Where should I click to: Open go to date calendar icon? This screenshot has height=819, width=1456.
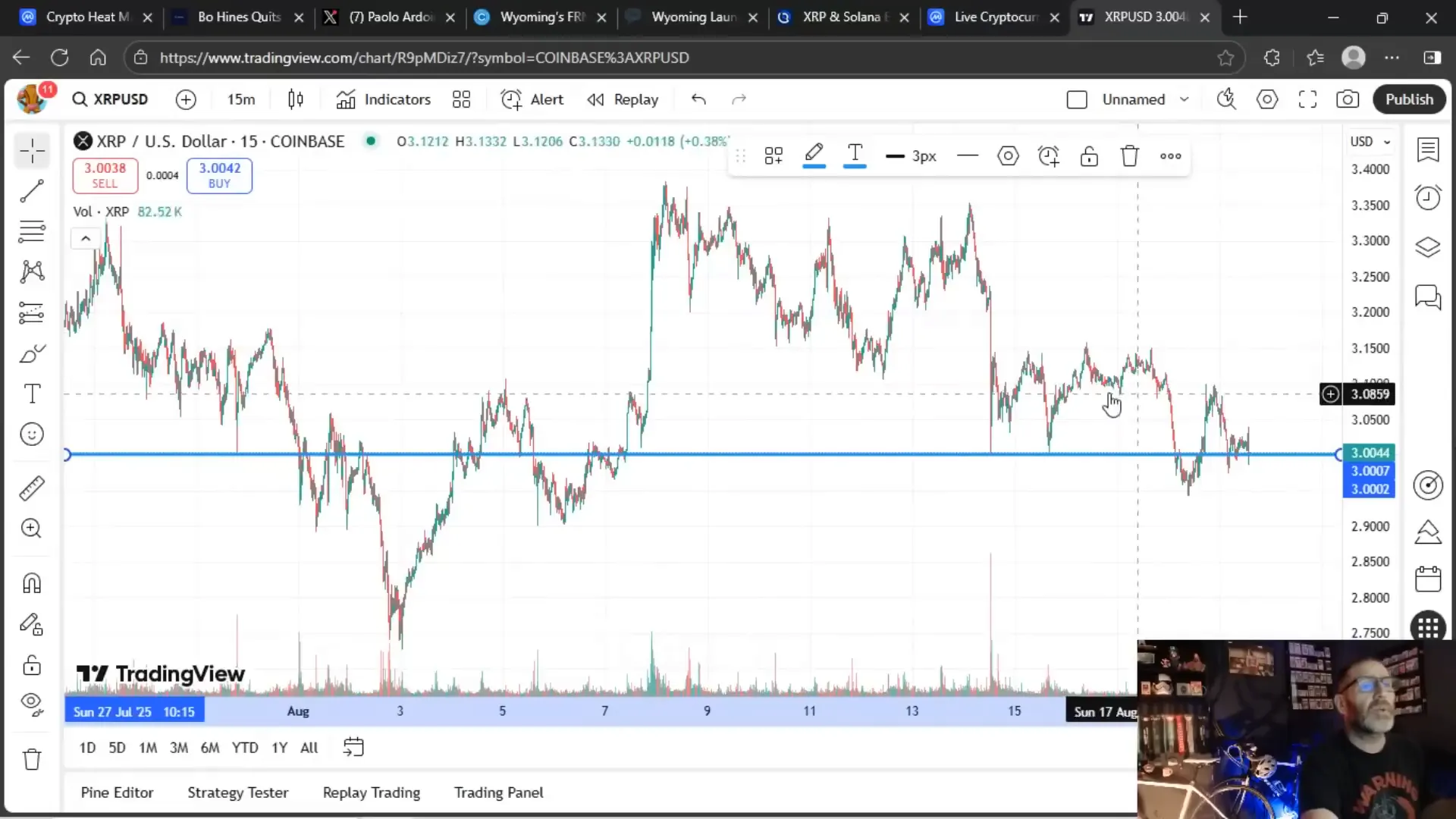pyautogui.click(x=353, y=748)
